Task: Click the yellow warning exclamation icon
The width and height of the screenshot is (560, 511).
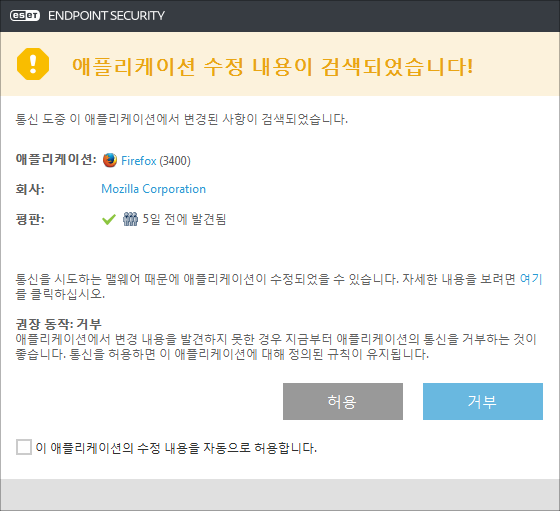Action: point(33,64)
